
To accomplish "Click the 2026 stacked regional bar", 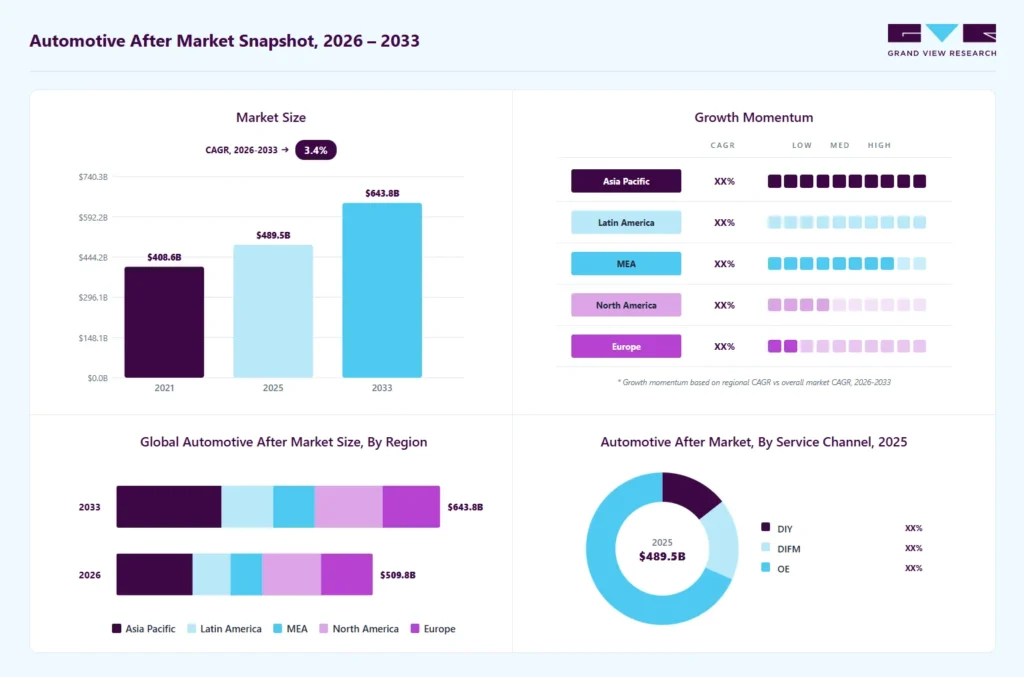I will (244, 575).
